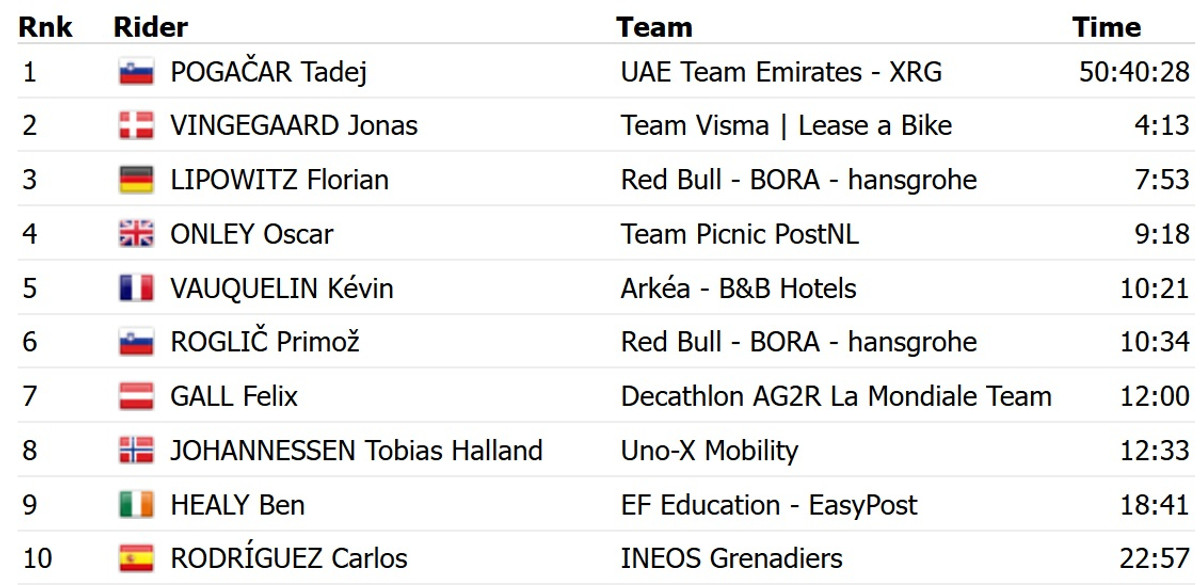Click the German flag beside Lipowitz
The height and width of the screenshot is (585, 1200).
click(x=136, y=180)
